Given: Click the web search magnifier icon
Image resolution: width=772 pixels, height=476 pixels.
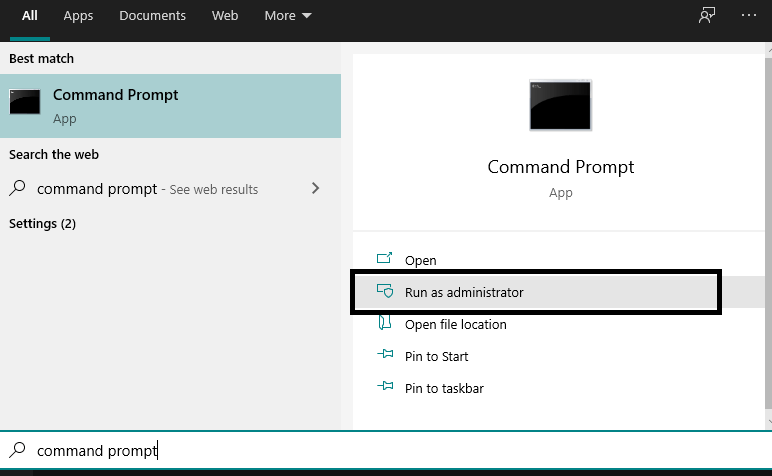Looking at the screenshot, I should (17, 188).
